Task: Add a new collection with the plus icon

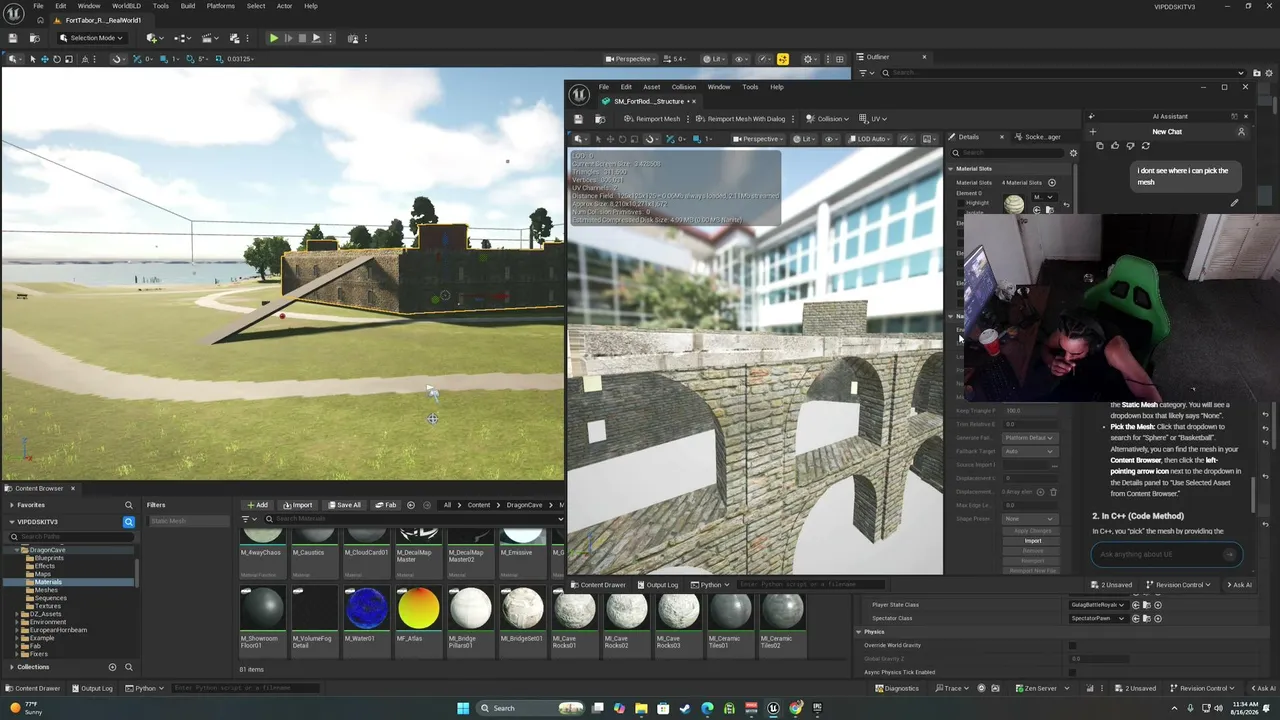Action: click(x=112, y=667)
